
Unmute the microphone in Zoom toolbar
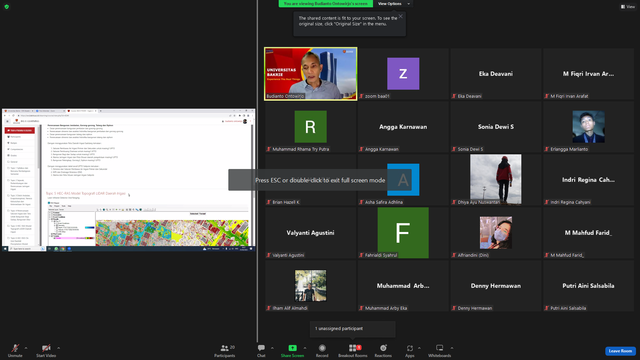tap(15, 350)
